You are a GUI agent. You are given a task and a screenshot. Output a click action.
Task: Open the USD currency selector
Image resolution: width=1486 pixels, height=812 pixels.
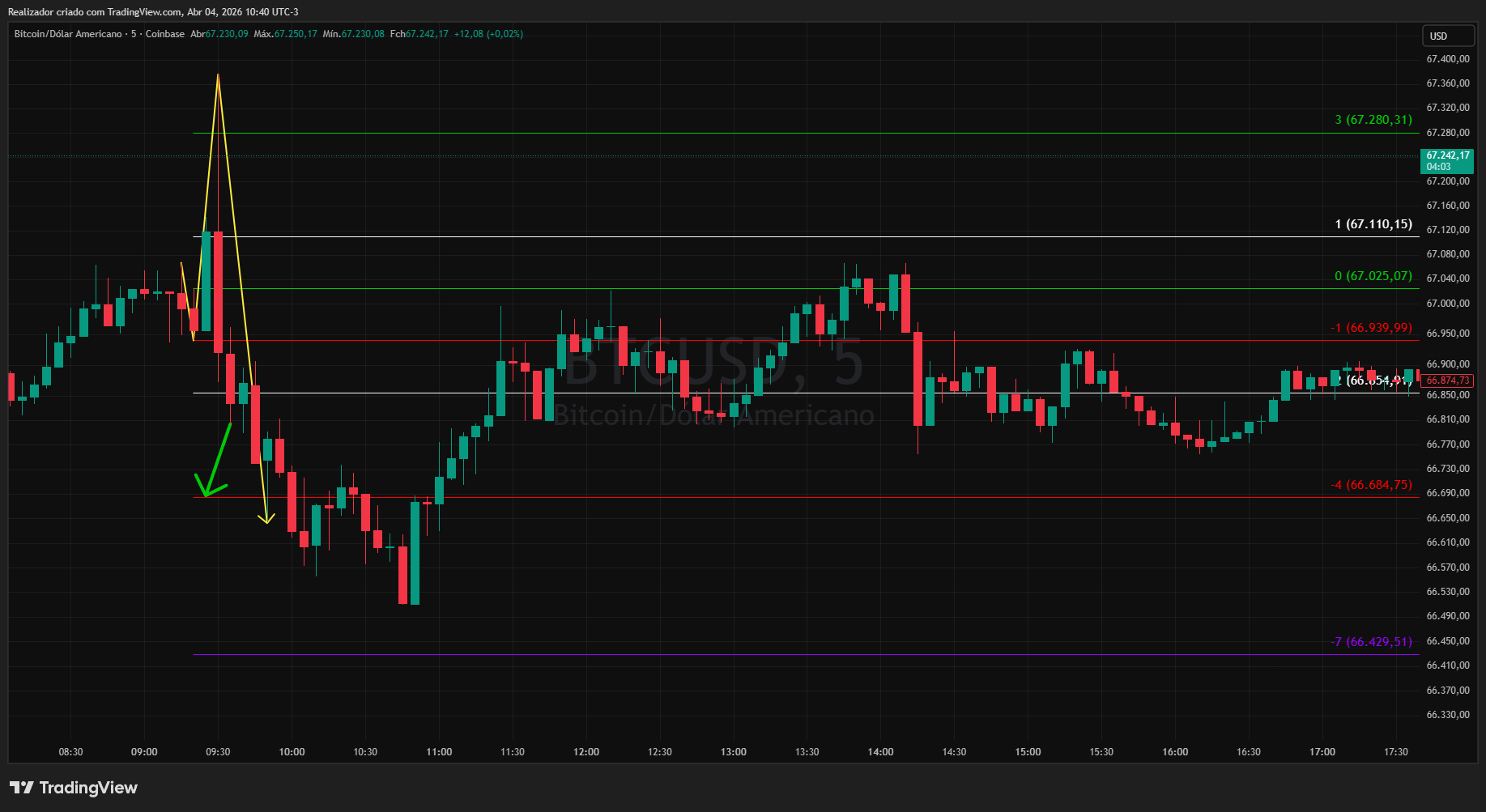tap(1449, 36)
